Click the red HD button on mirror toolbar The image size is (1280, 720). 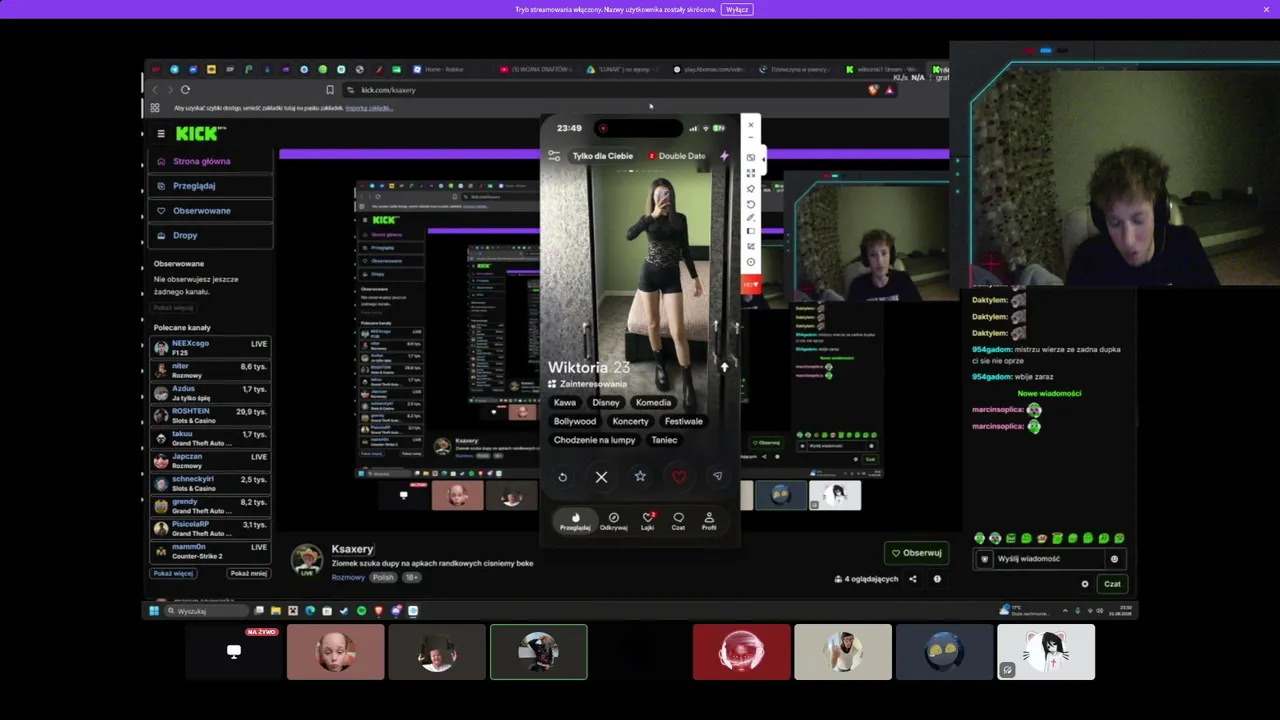coord(751,285)
